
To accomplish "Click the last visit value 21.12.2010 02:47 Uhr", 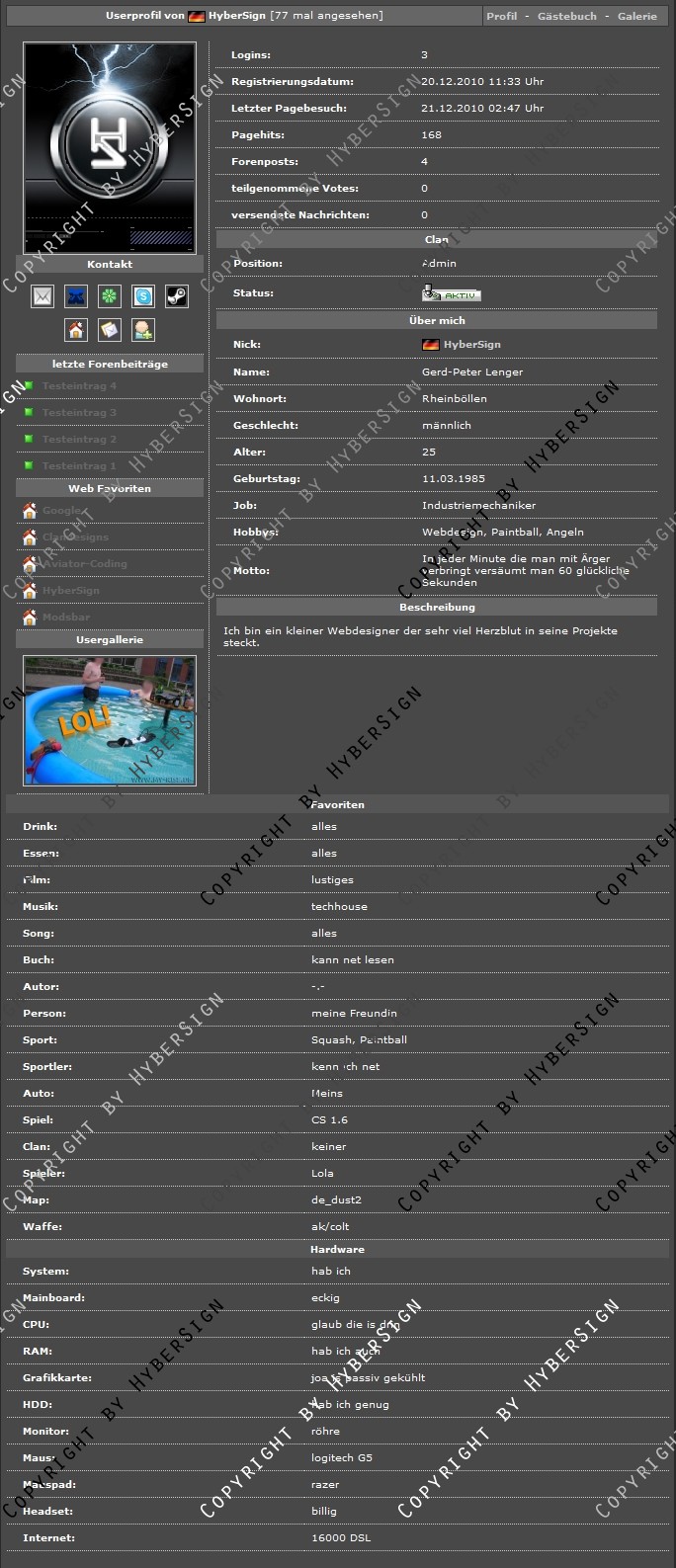I will tap(482, 108).
